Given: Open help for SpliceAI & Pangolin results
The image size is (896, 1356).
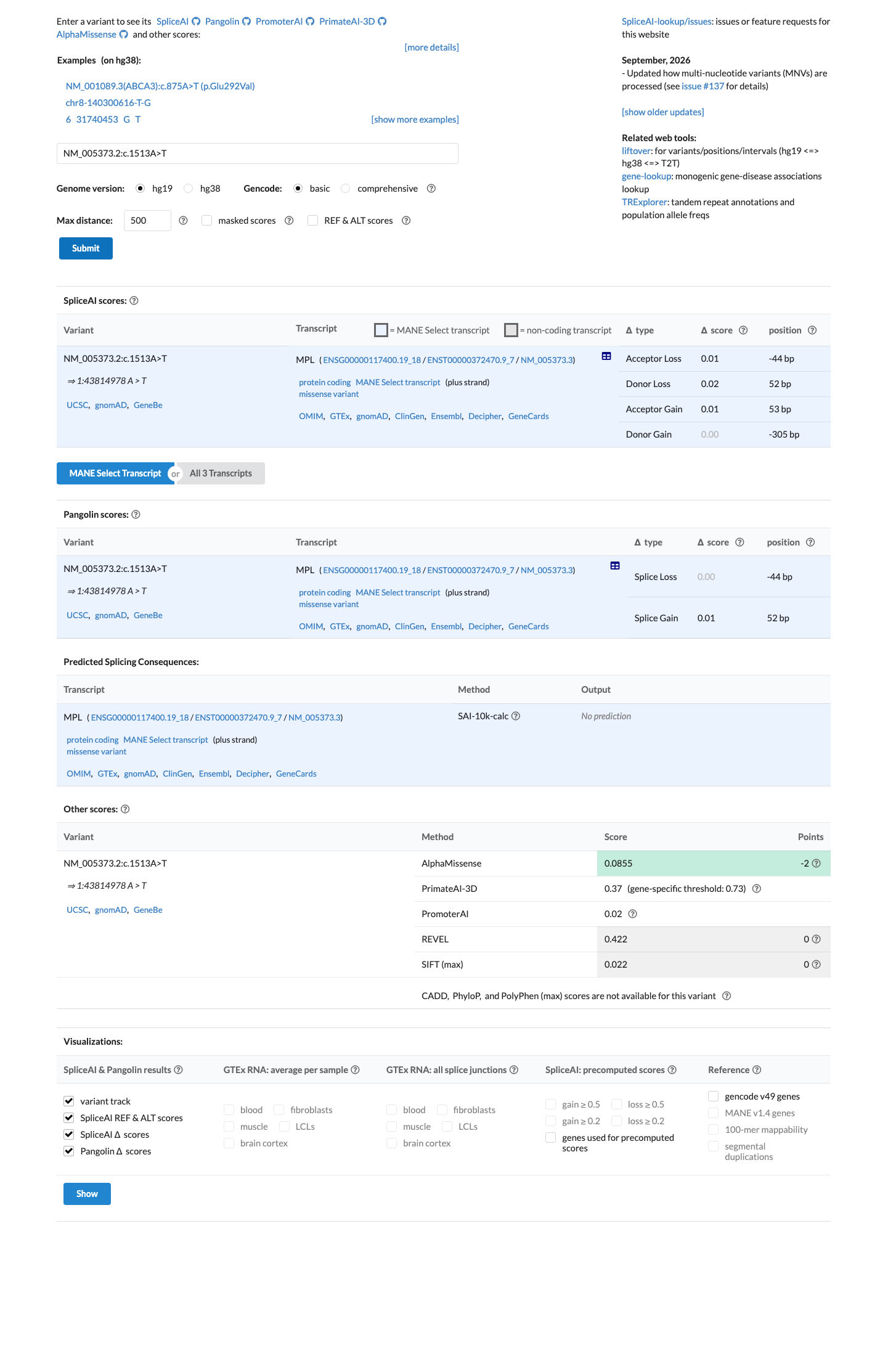Looking at the screenshot, I should pos(178,1070).
